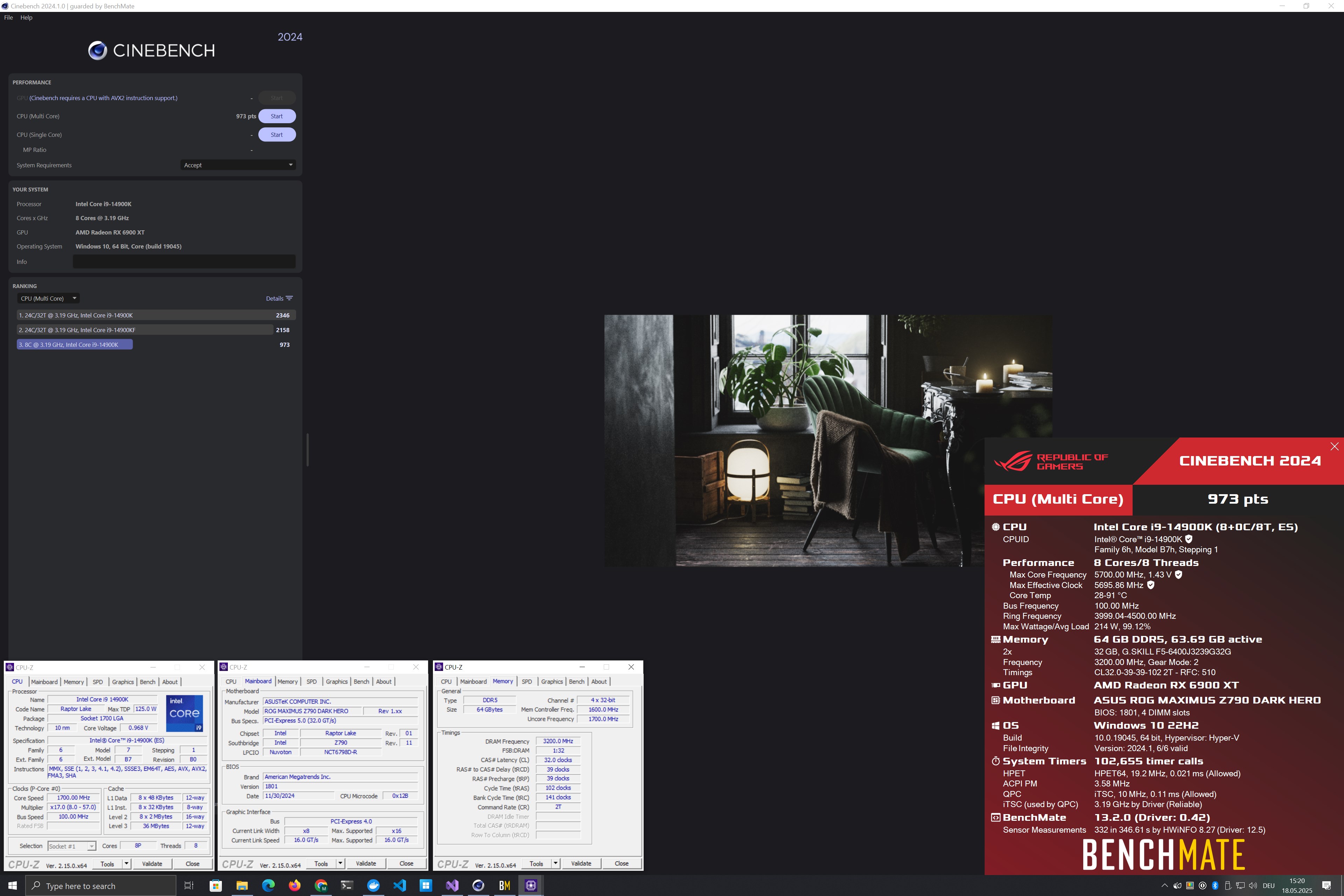
Task: Open the File menu in Cinebench
Action: click(8, 18)
